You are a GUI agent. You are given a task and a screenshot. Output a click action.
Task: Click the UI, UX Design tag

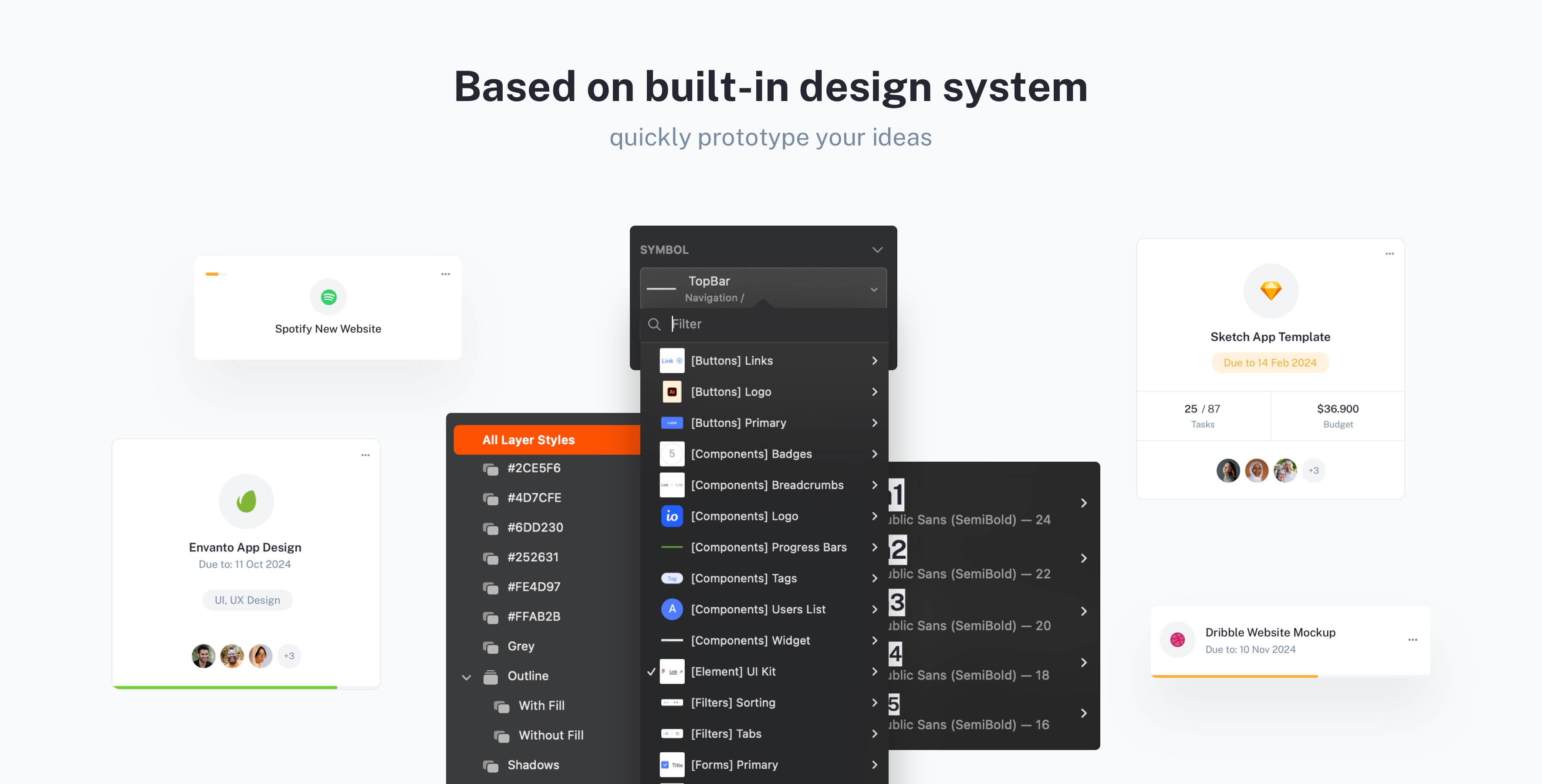(x=247, y=600)
